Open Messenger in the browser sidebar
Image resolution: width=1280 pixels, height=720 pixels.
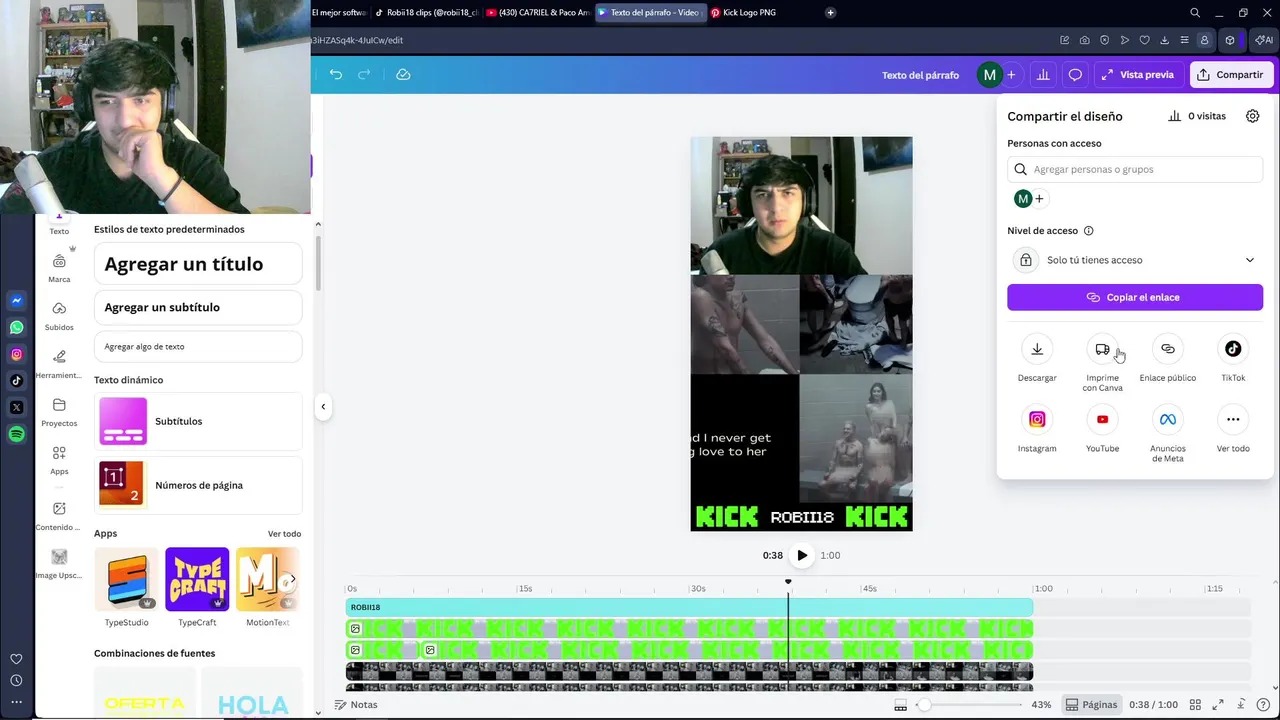click(x=16, y=300)
